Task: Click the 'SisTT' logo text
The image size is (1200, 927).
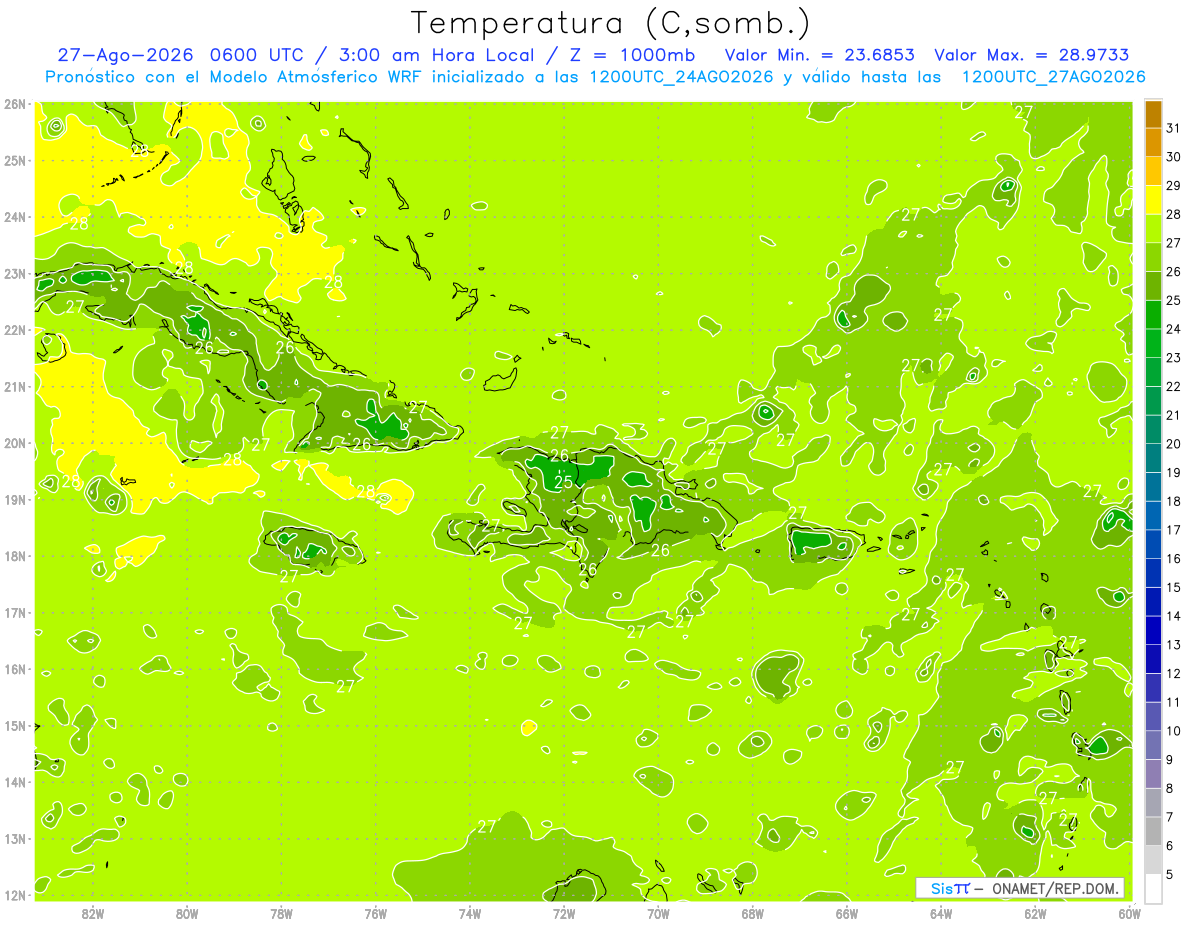Action: coord(949,888)
